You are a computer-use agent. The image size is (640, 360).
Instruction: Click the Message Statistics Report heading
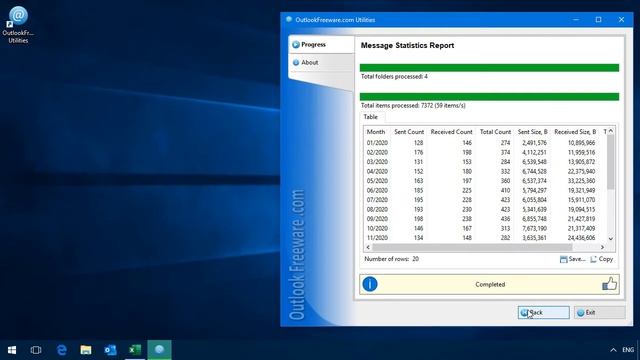click(x=407, y=45)
